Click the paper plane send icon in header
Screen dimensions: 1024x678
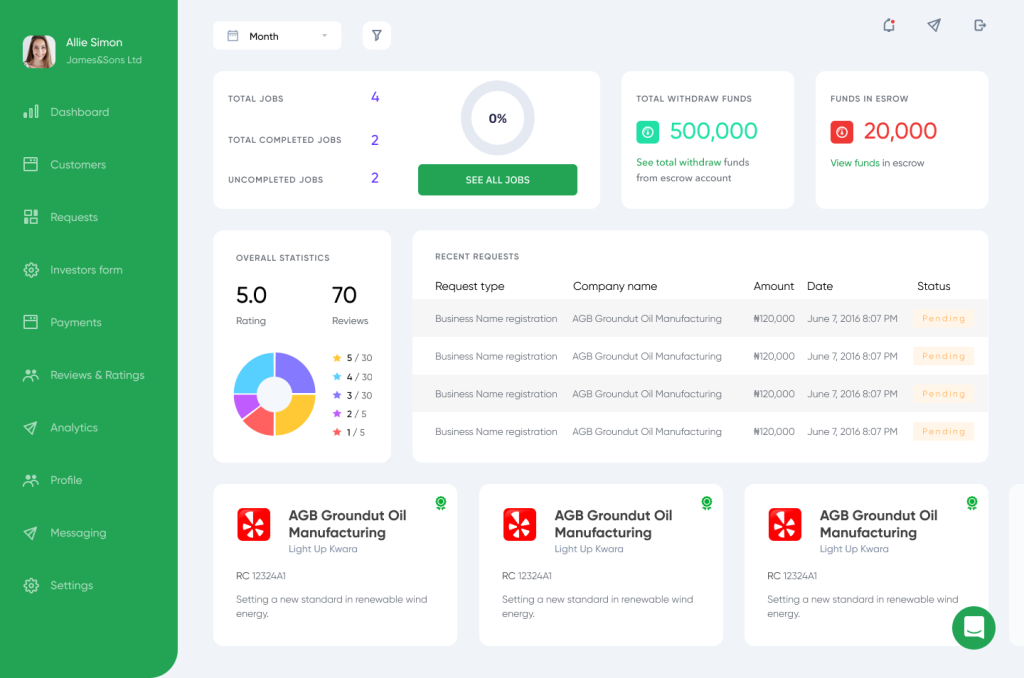[x=934, y=25]
